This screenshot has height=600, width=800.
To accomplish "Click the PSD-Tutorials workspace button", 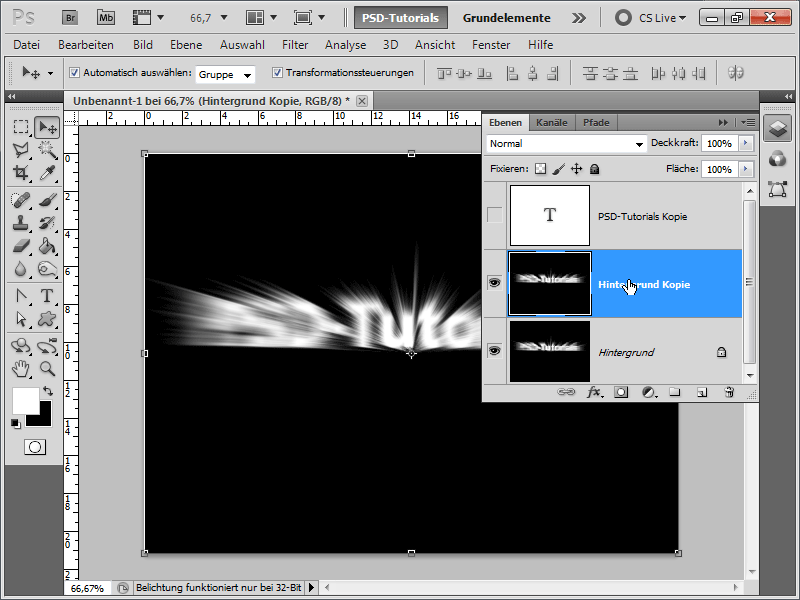I will pos(400,17).
